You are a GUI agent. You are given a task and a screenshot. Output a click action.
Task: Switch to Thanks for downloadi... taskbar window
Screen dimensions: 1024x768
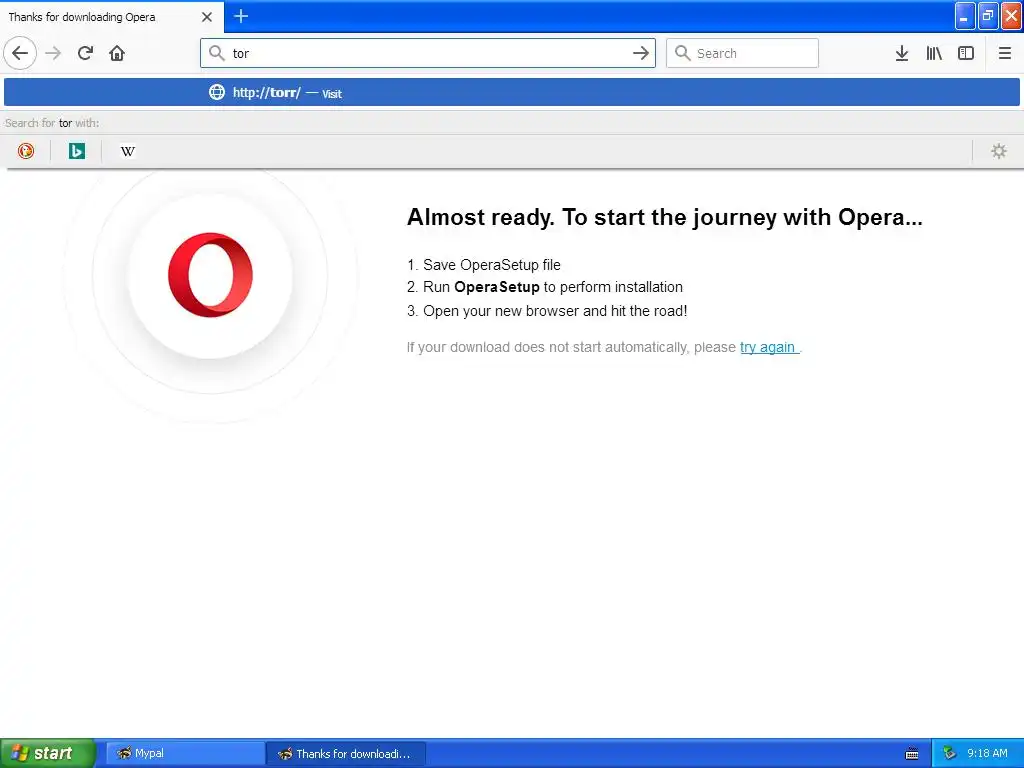click(x=346, y=754)
